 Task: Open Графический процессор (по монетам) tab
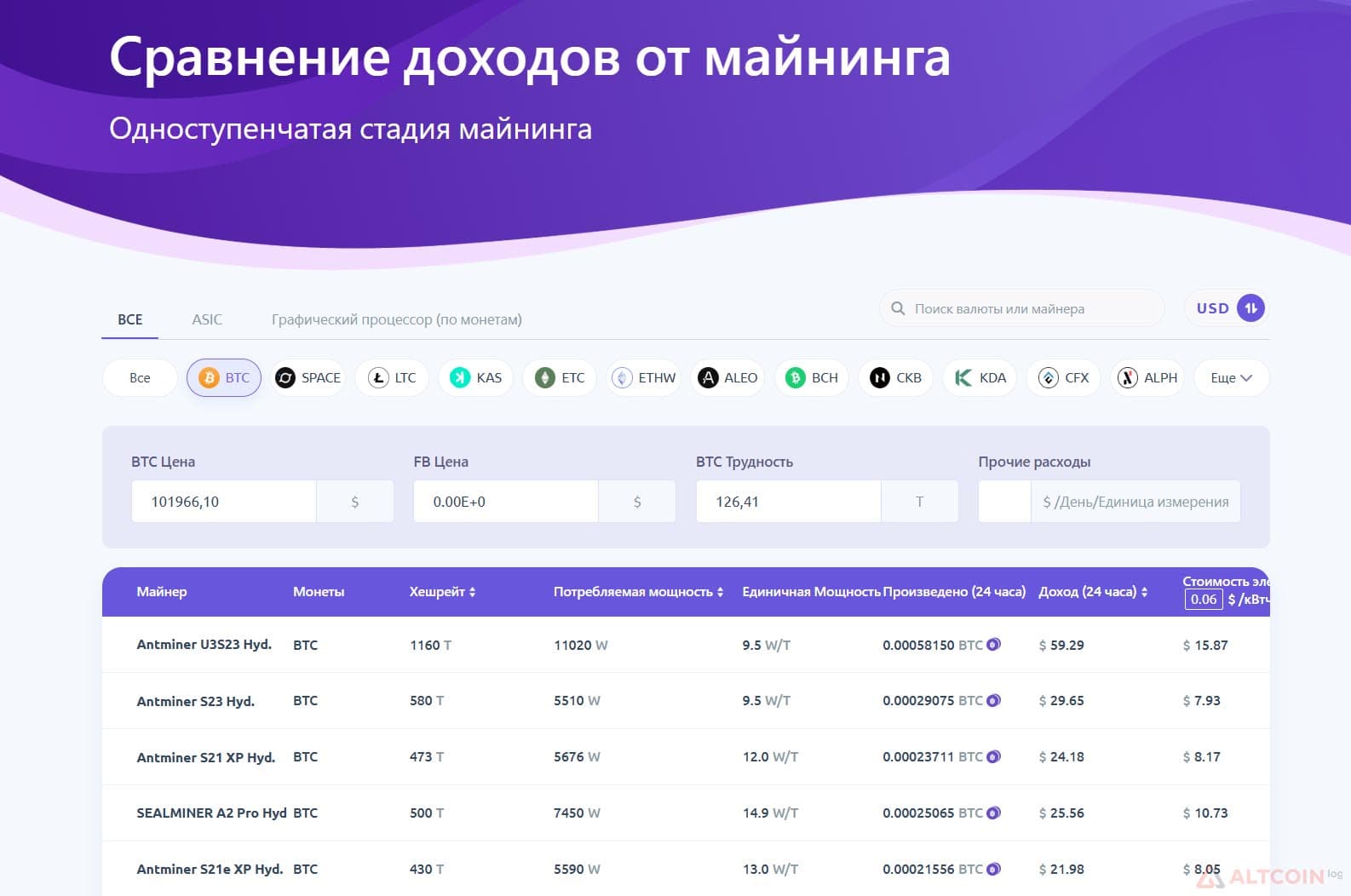pyautogui.click(x=397, y=319)
